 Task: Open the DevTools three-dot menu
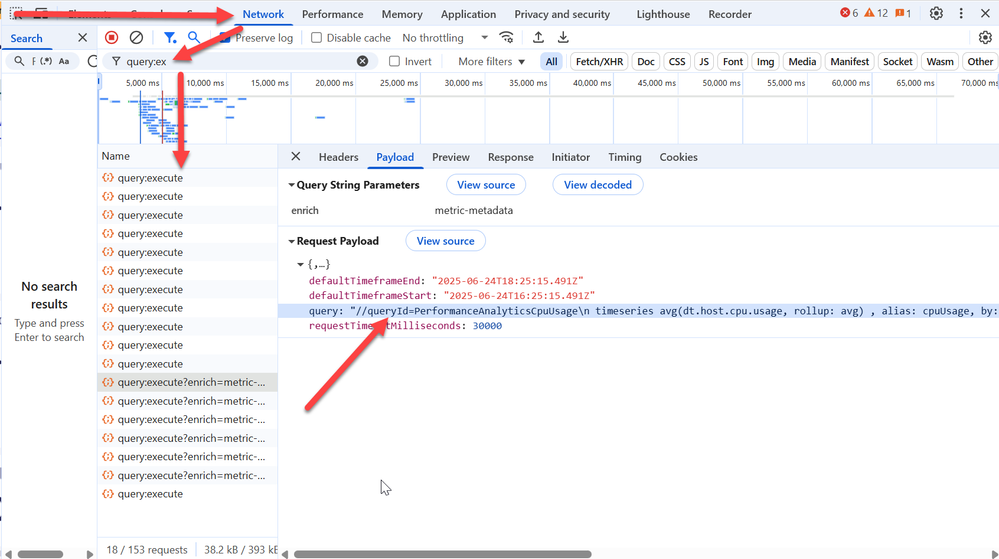[961, 14]
